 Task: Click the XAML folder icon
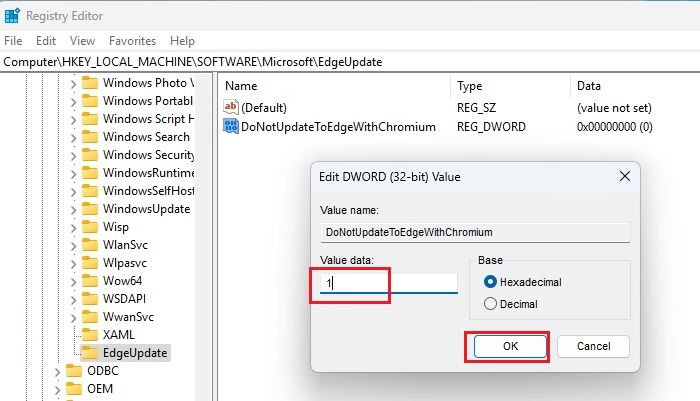90,335
